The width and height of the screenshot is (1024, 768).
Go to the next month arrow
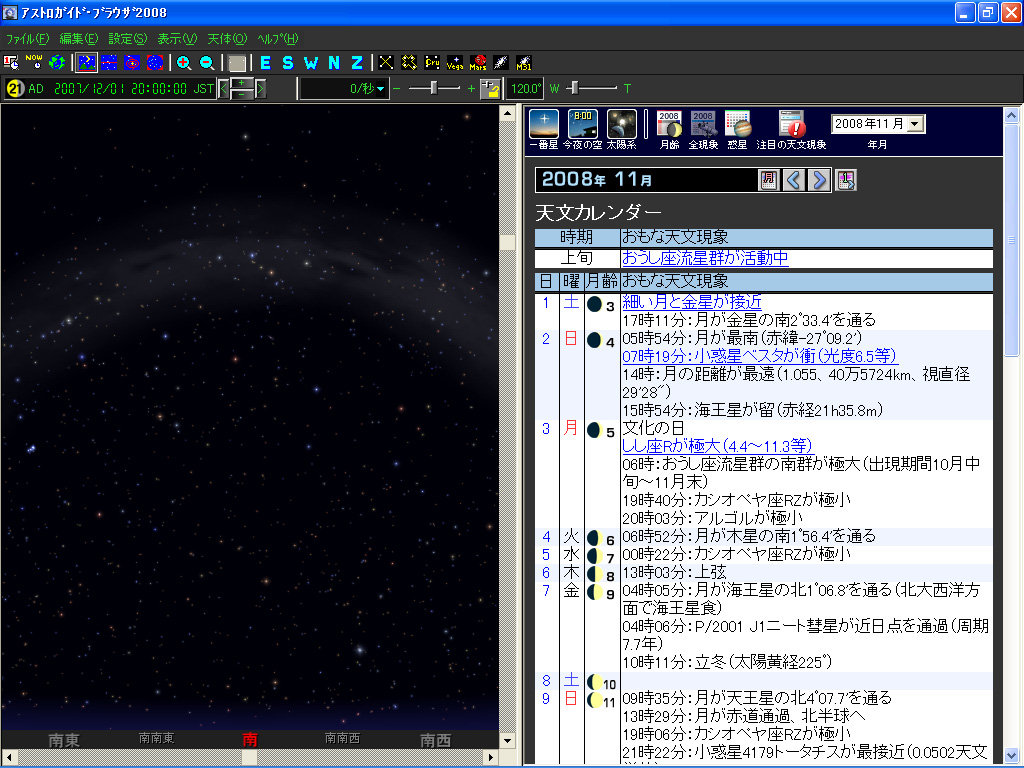819,180
